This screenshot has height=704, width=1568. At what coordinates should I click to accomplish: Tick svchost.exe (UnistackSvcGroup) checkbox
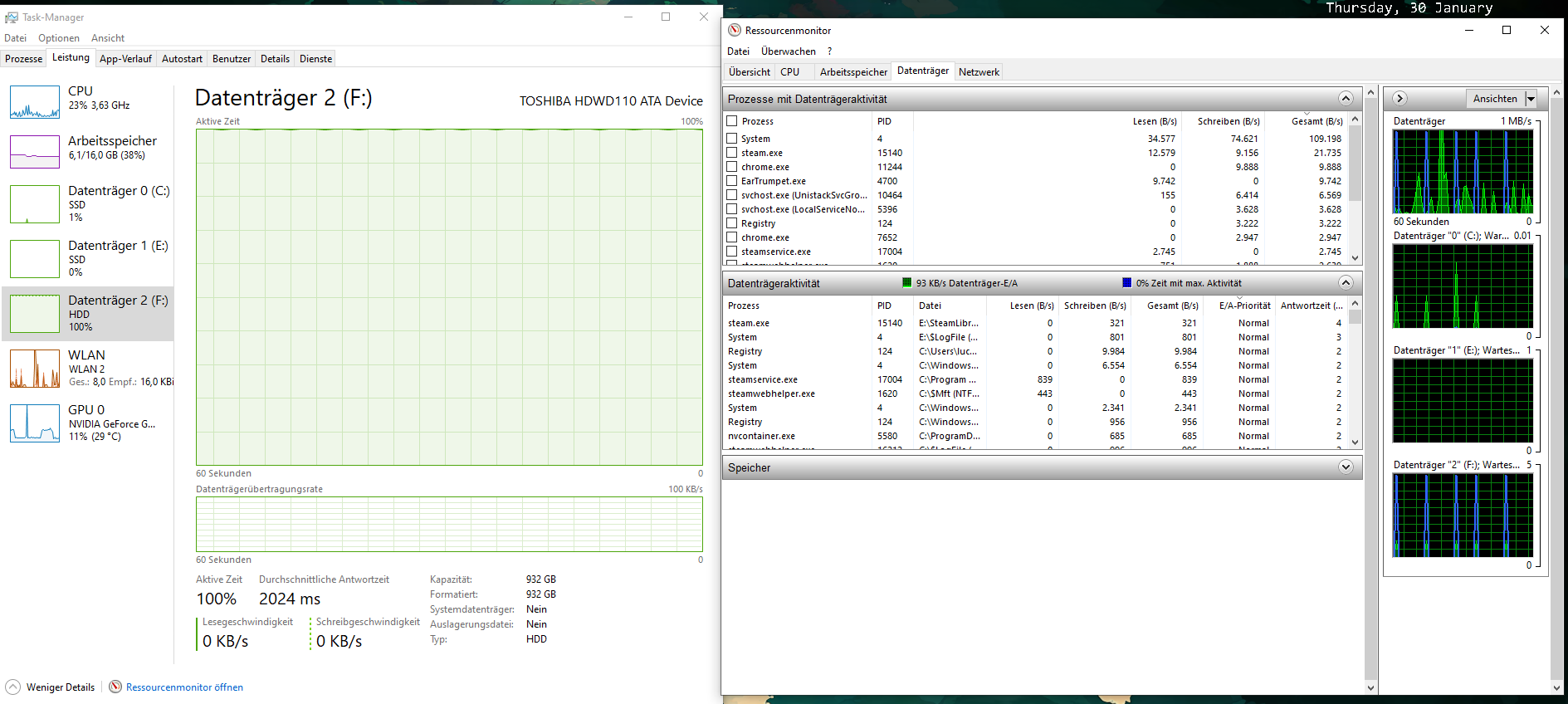point(732,194)
